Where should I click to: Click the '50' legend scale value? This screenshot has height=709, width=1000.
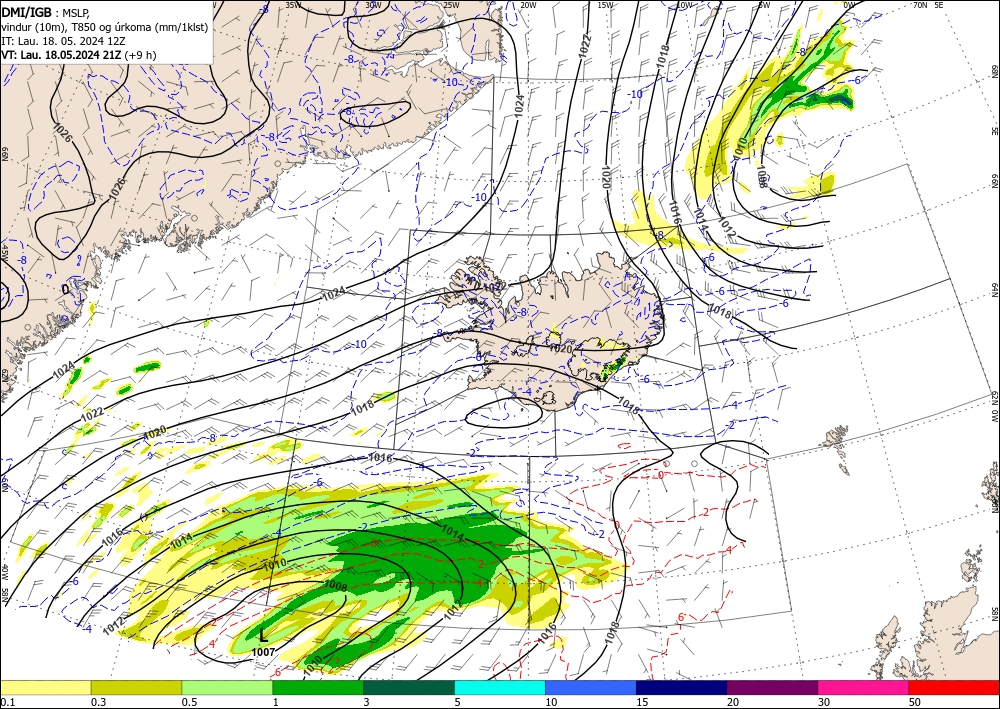pos(915,702)
